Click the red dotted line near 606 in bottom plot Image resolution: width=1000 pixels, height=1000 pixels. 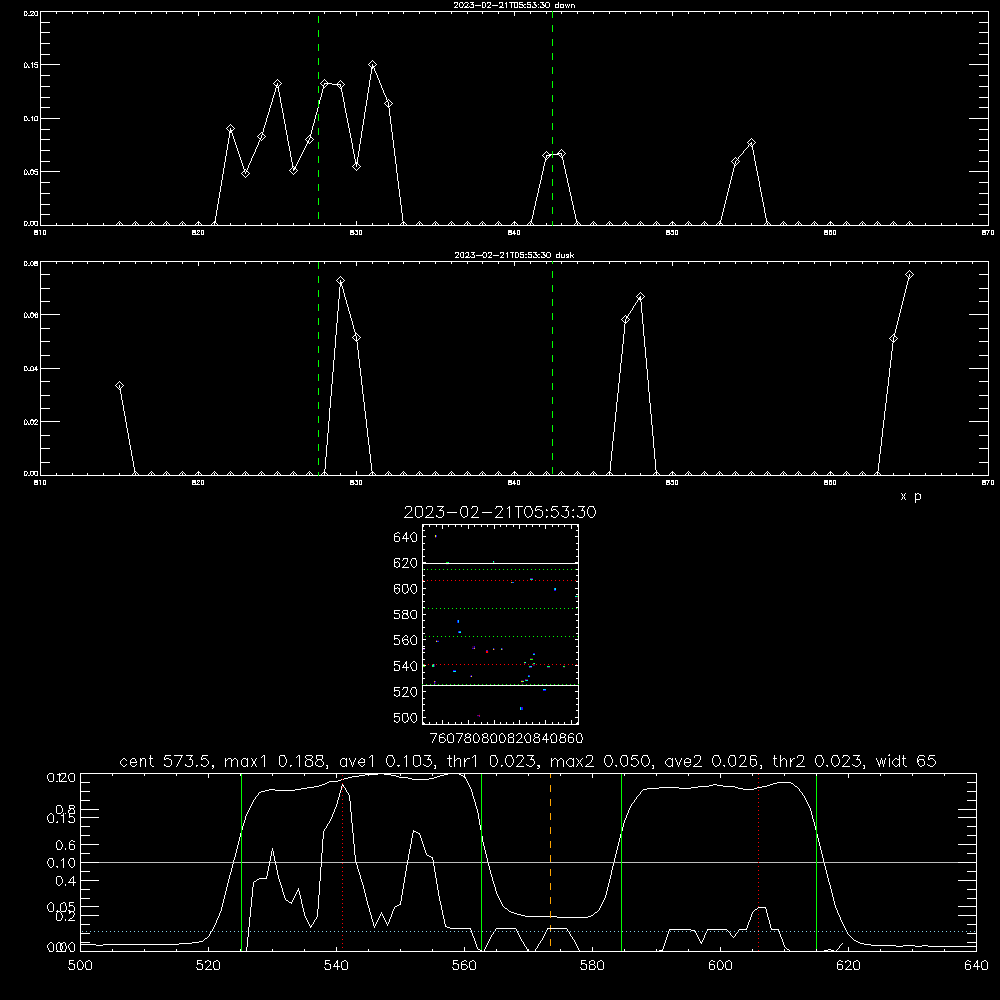[758, 861]
